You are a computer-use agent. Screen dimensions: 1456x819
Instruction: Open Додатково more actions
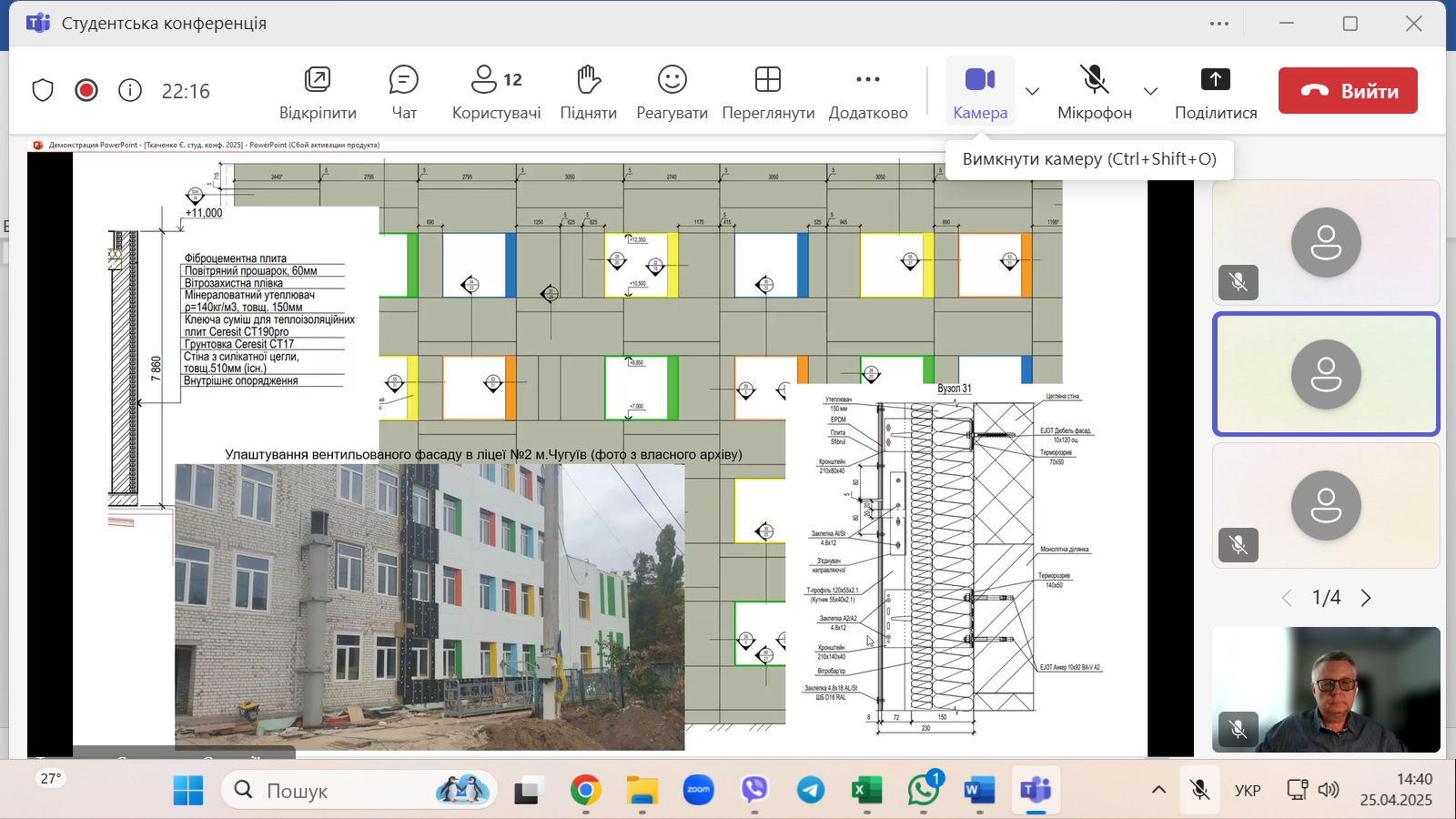868,93
